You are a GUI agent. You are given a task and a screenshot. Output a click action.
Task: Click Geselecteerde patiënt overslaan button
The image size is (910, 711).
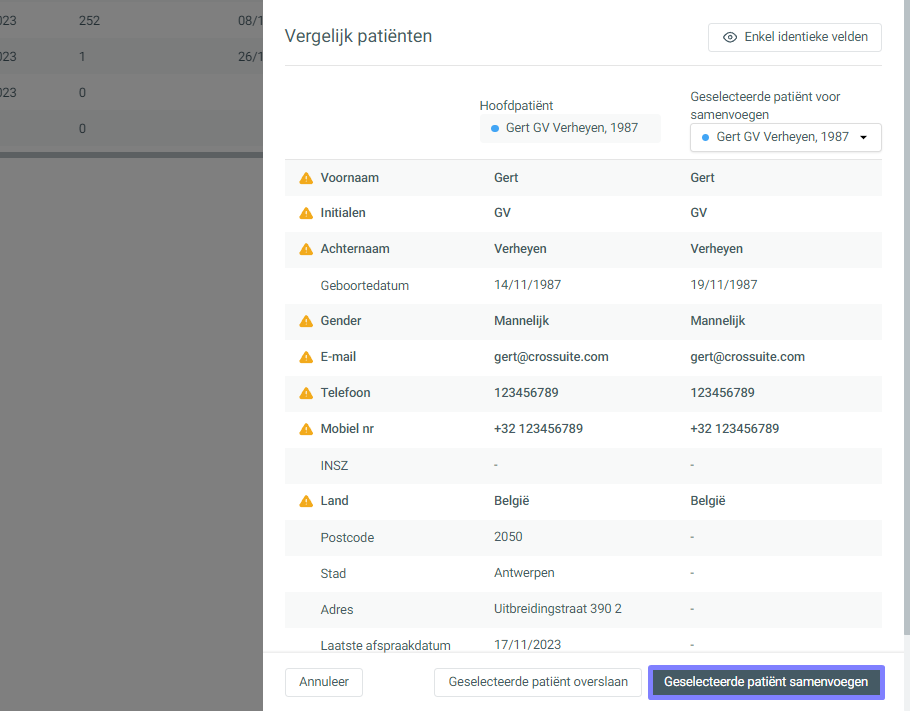(538, 682)
